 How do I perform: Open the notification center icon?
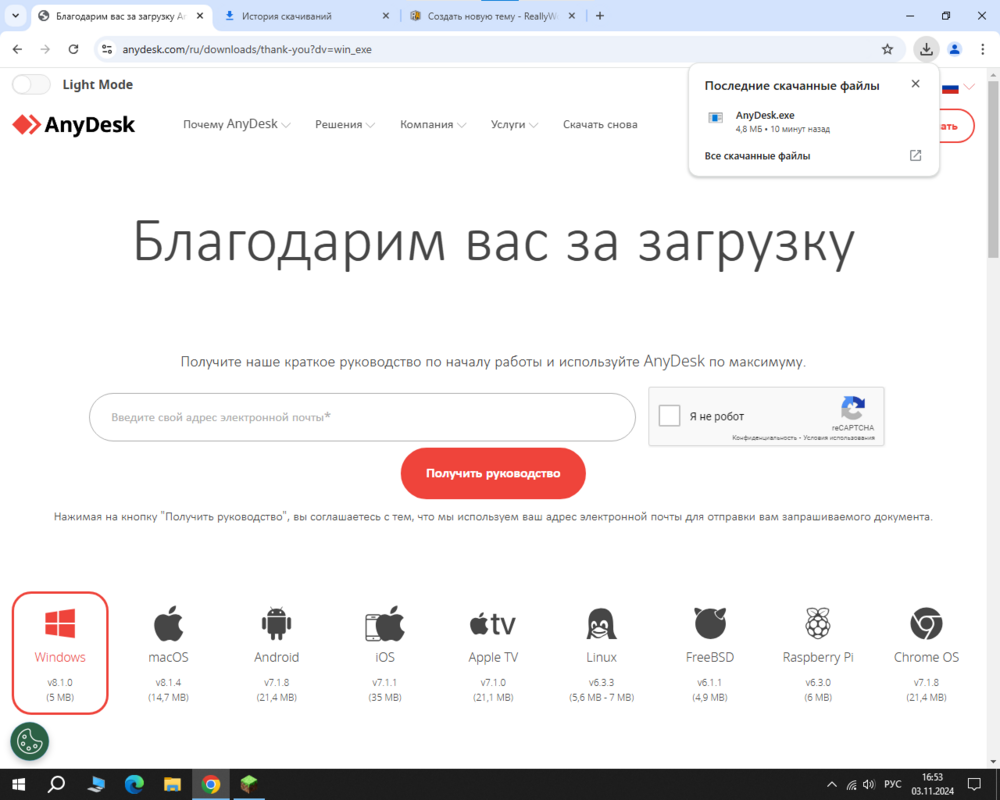pyautogui.click(x=974, y=784)
